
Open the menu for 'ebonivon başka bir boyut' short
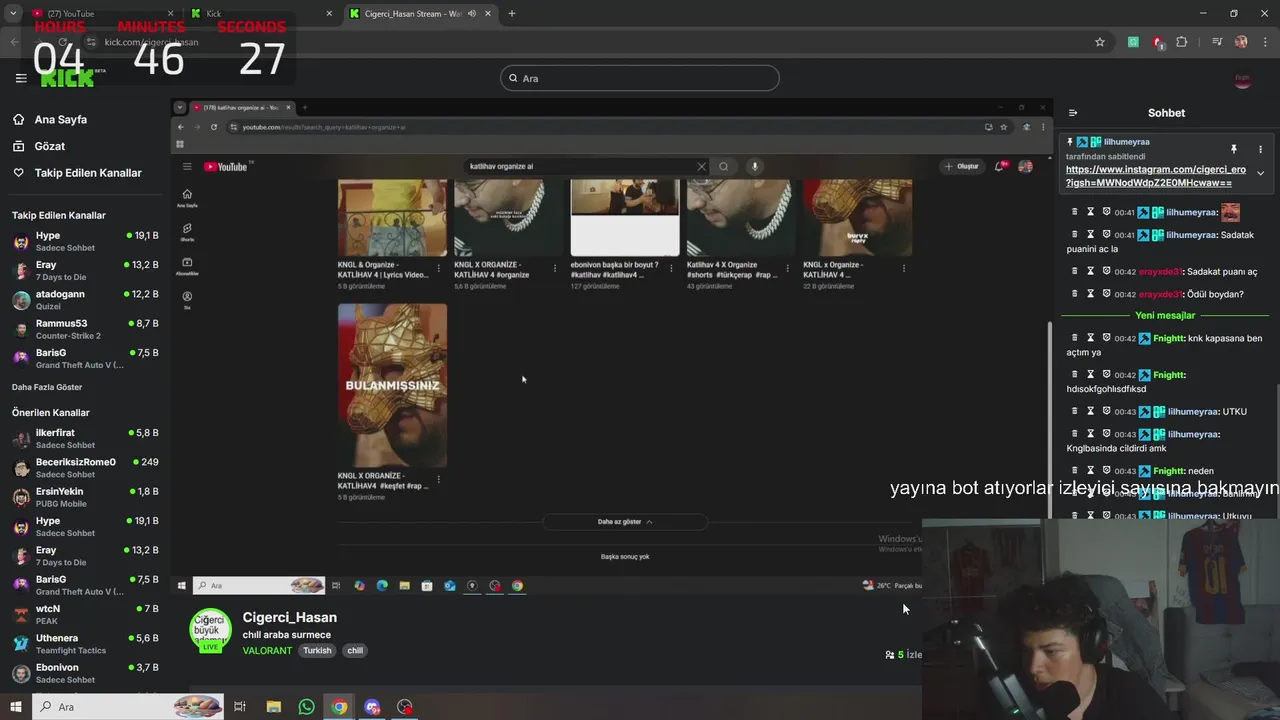pyautogui.click(x=671, y=268)
